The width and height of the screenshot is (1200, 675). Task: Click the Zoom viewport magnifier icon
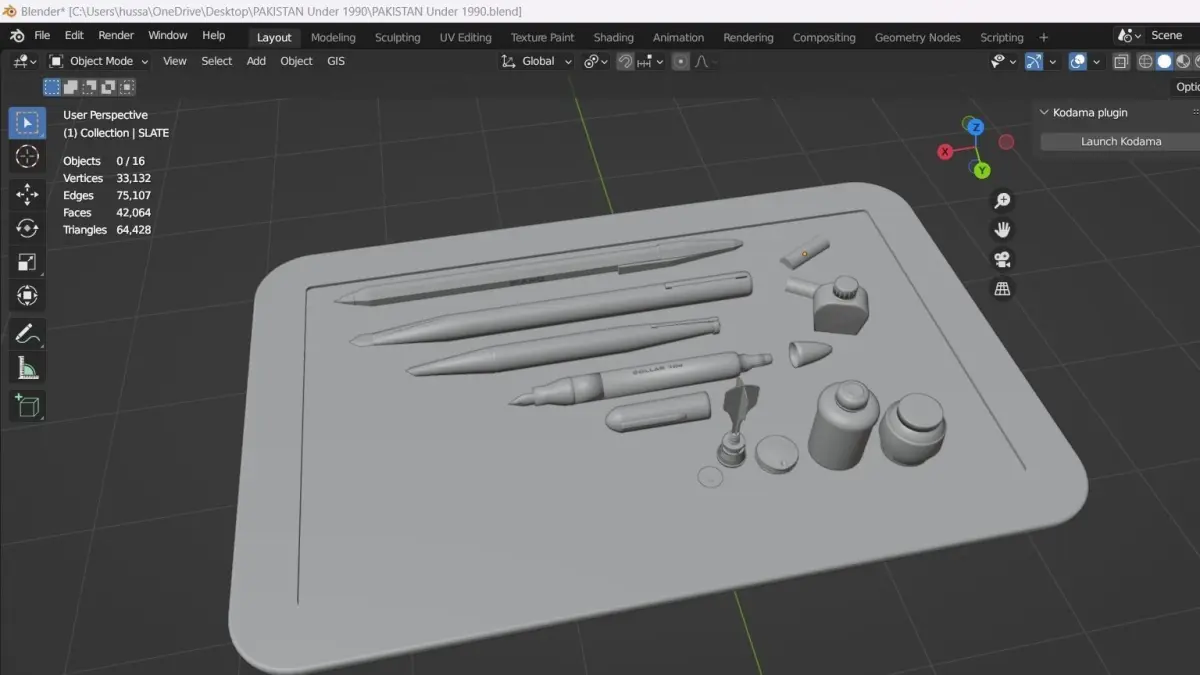(x=1002, y=201)
